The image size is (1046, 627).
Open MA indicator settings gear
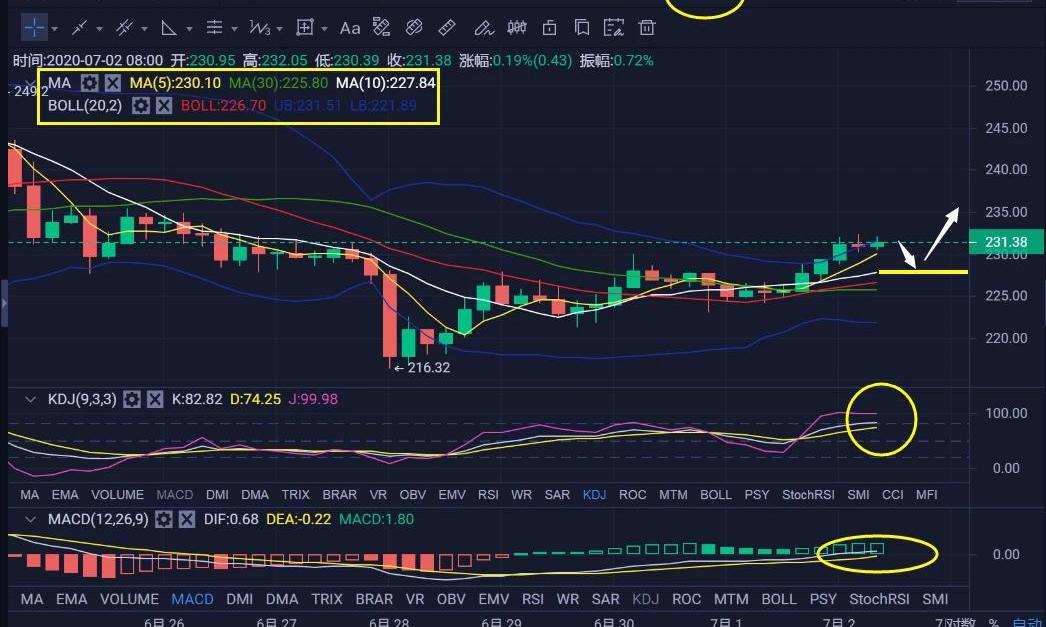[90, 83]
